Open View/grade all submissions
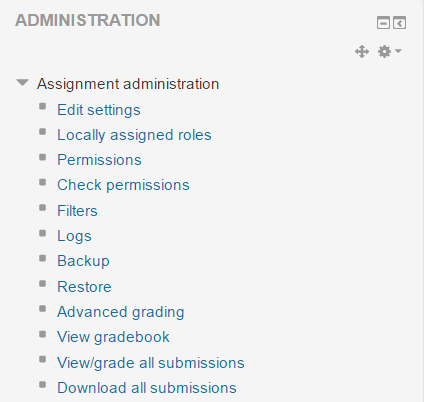The height and width of the screenshot is (402, 424). click(151, 363)
